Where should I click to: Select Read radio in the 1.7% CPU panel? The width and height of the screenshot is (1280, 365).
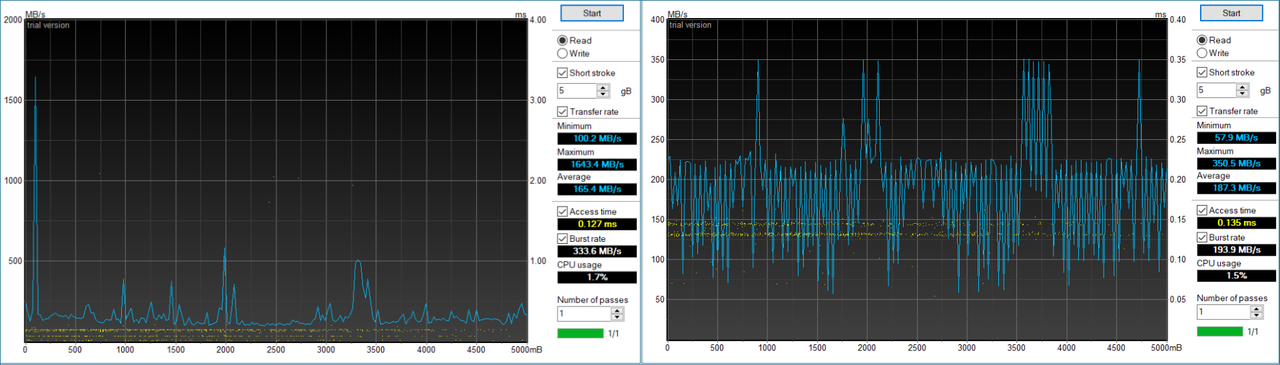[x=562, y=40]
